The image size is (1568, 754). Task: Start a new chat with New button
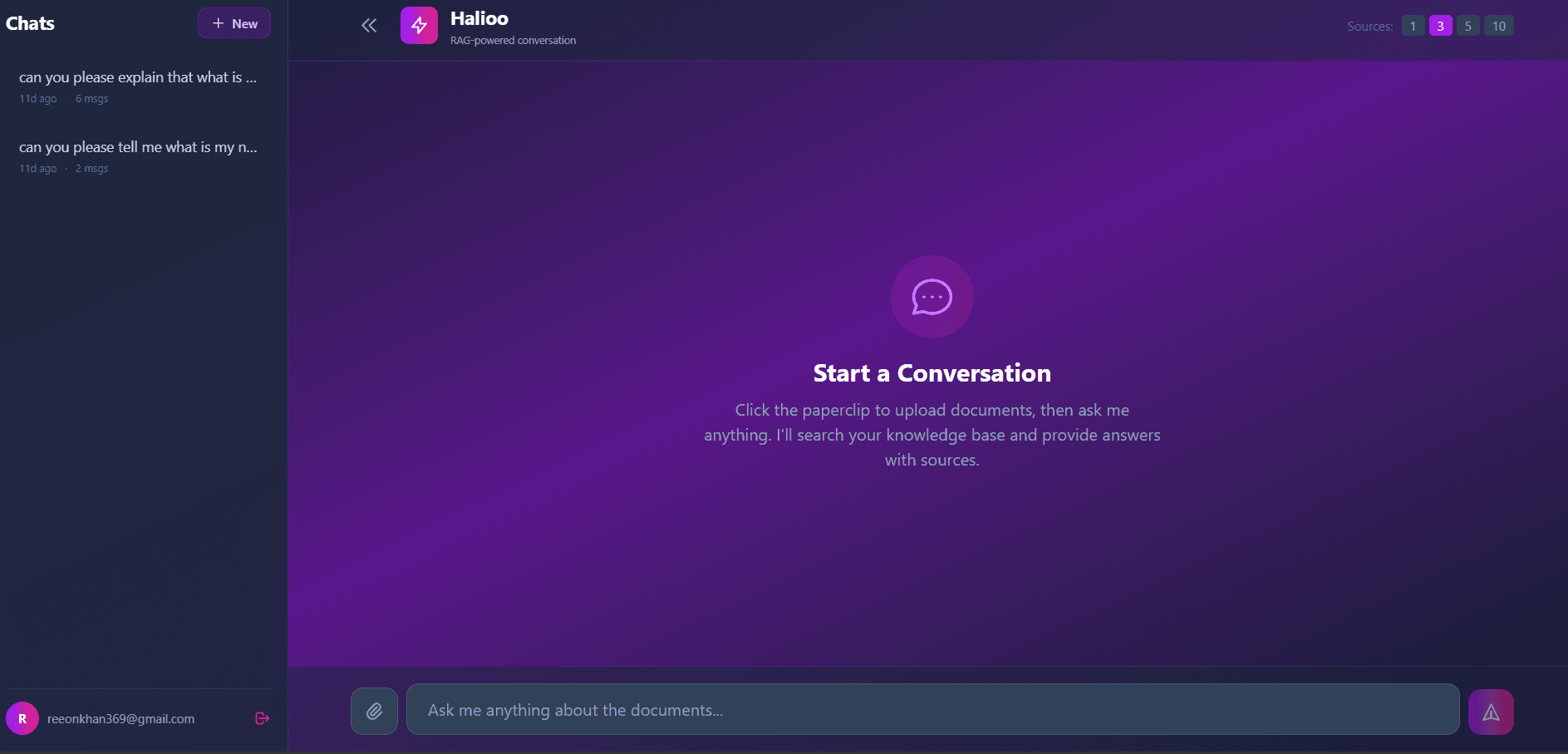click(x=234, y=23)
